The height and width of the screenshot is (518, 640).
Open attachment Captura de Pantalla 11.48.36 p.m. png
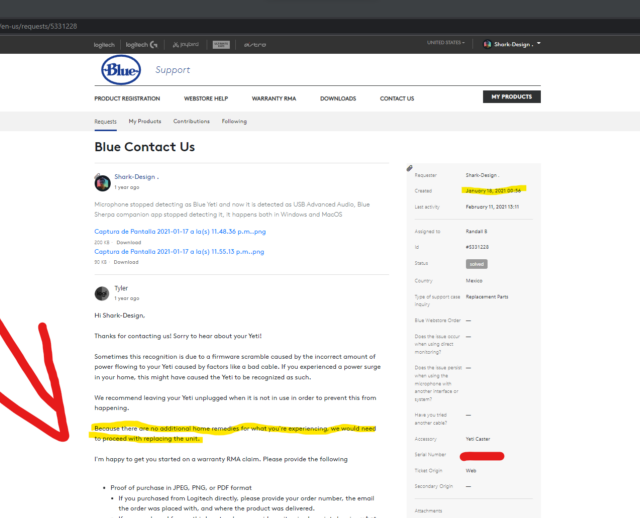coord(180,231)
